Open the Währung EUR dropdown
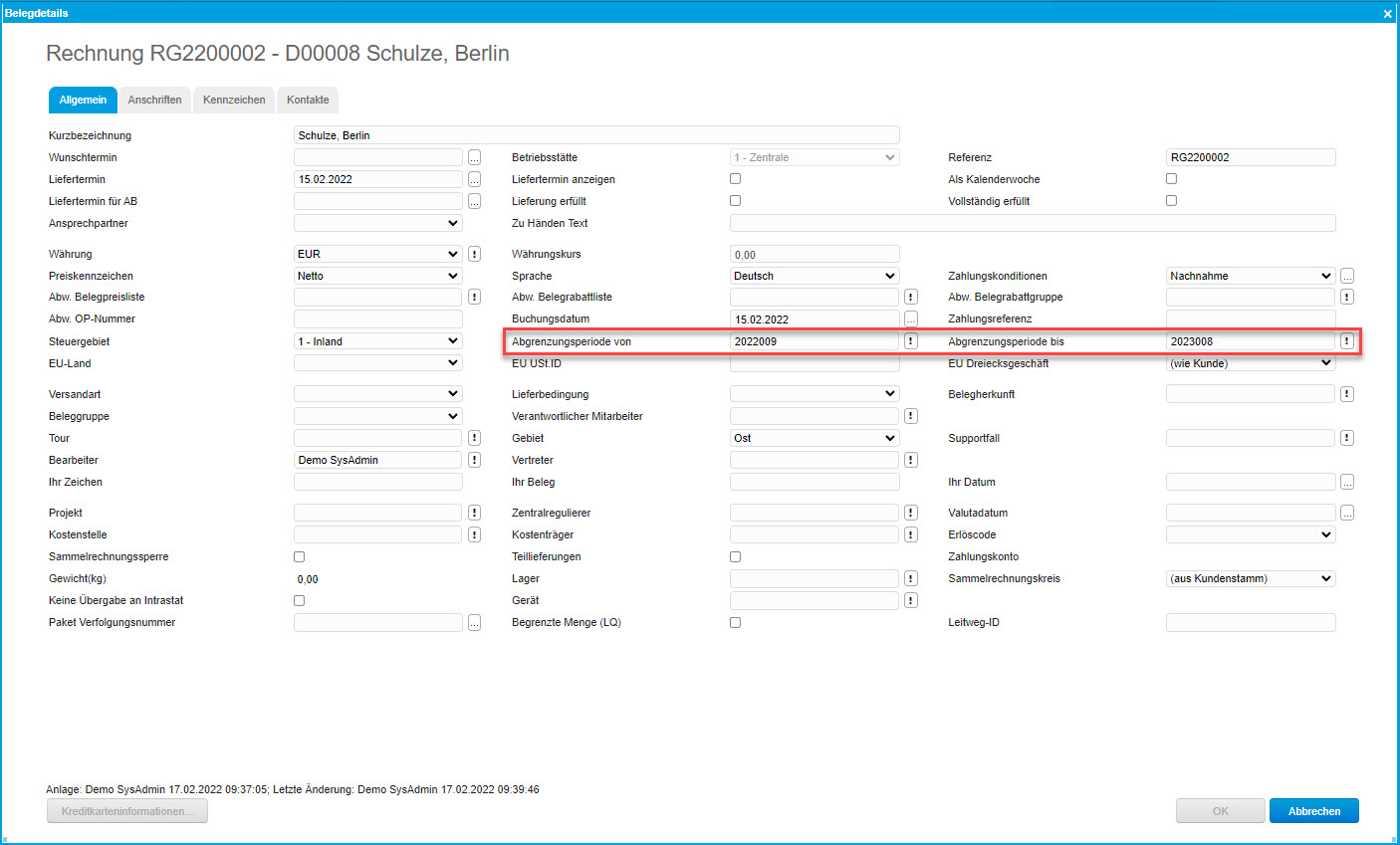1400x845 pixels. click(378, 254)
